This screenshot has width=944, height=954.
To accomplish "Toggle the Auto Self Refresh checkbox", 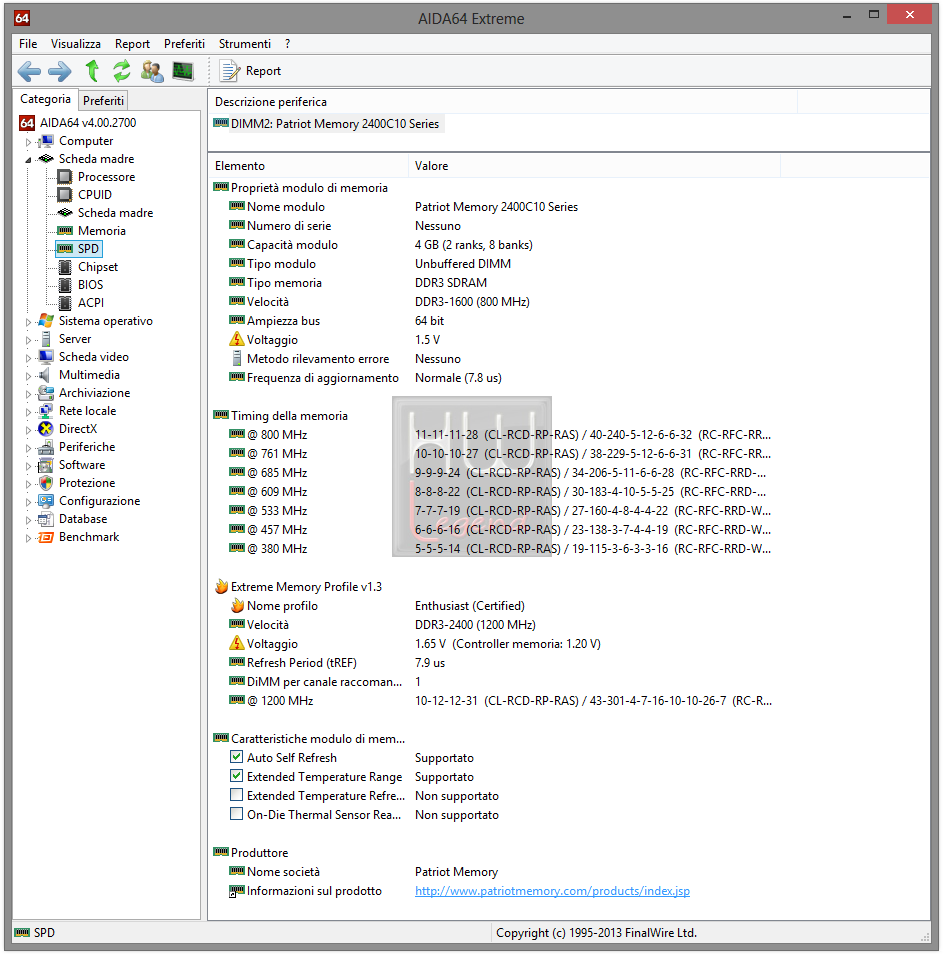I will pyautogui.click(x=237, y=757).
